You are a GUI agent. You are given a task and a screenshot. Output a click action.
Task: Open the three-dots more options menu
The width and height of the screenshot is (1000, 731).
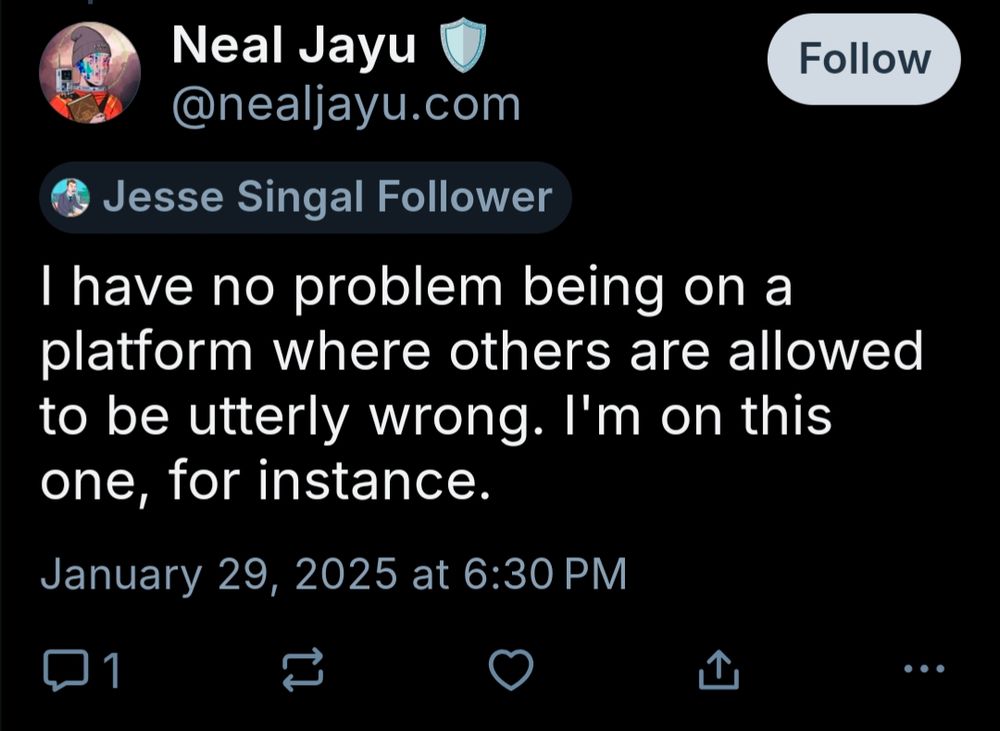coord(922,669)
